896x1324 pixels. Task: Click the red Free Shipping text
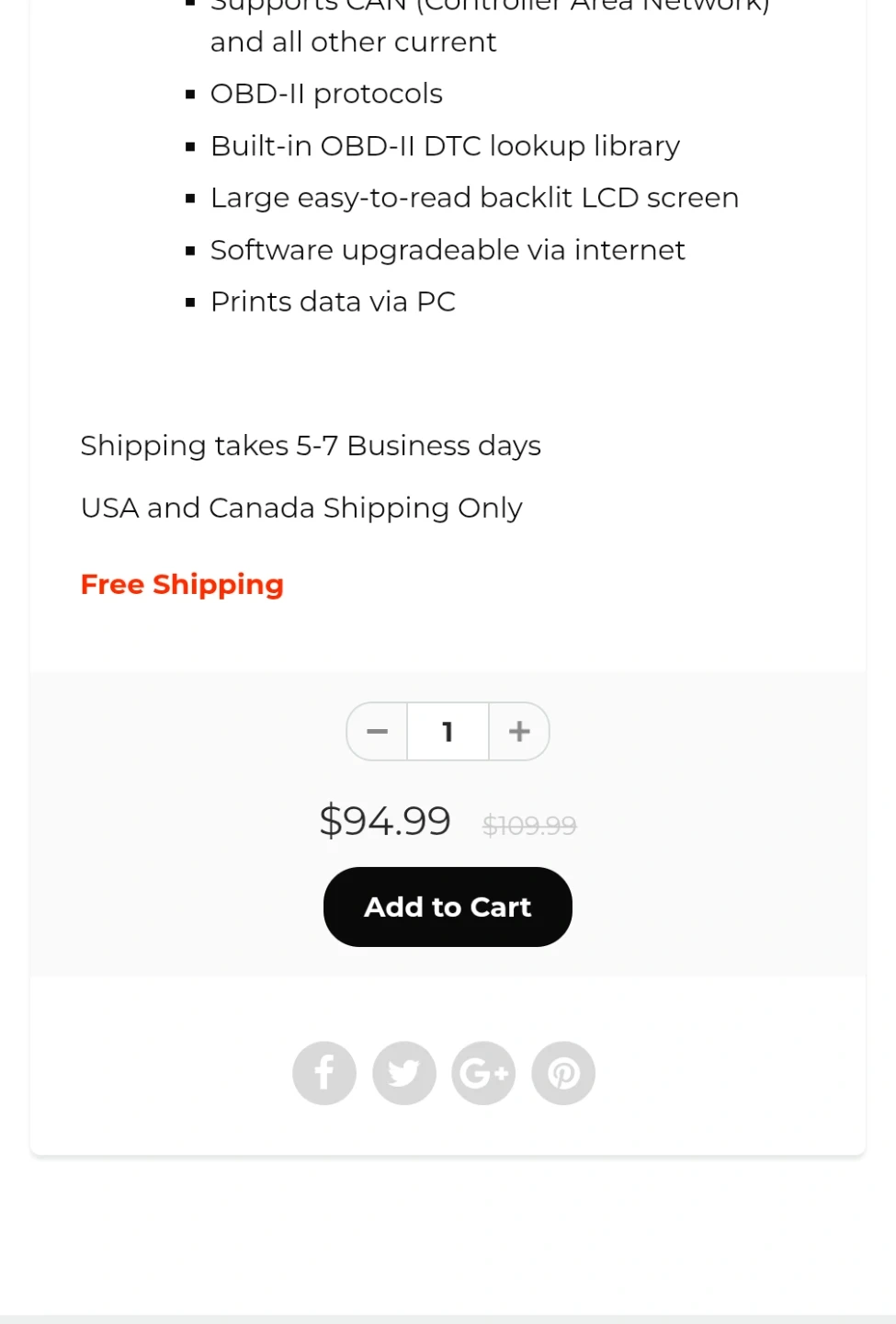[182, 585]
